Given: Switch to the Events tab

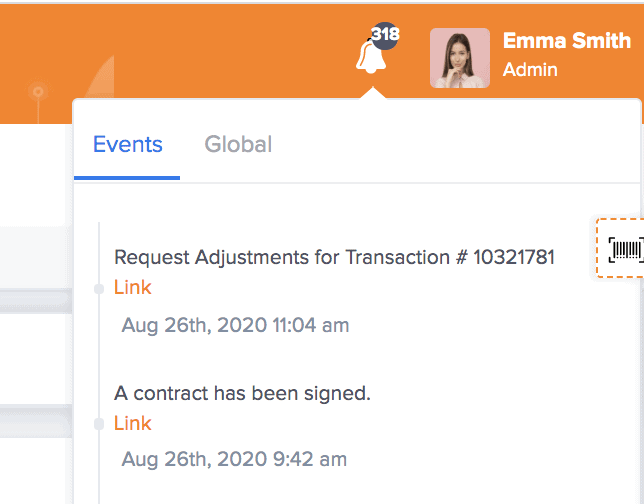Looking at the screenshot, I should click(x=128, y=144).
